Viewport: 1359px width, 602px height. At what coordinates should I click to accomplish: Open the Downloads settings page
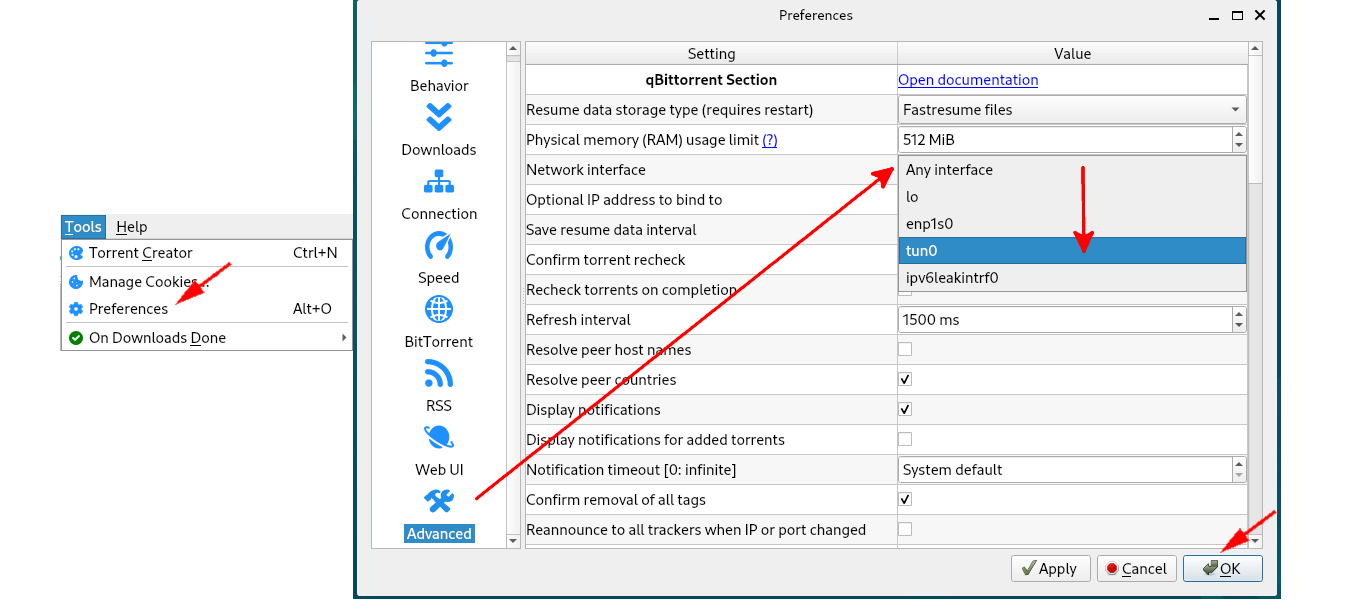(x=439, y=132)
